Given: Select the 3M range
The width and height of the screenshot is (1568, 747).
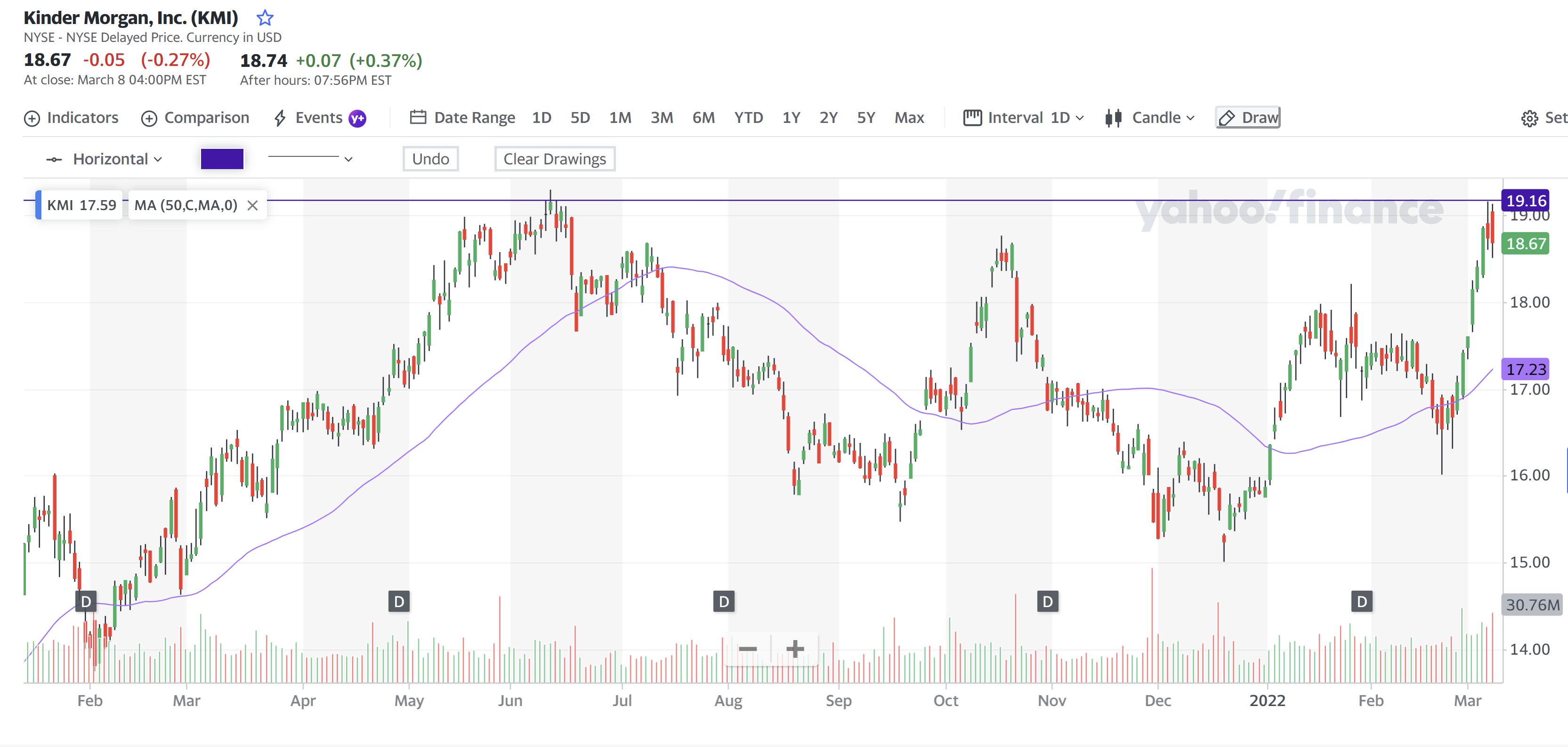Looking at the screenshot, I should pyautogui.click(x=661, y=117).
